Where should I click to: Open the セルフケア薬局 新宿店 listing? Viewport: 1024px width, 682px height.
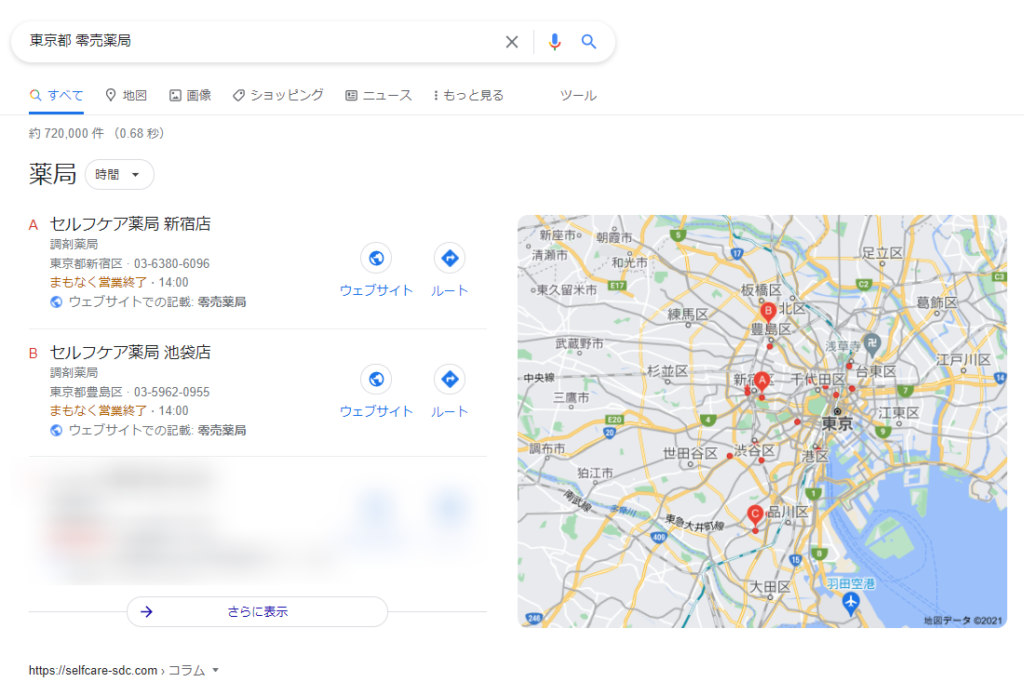tap(130, 224)
